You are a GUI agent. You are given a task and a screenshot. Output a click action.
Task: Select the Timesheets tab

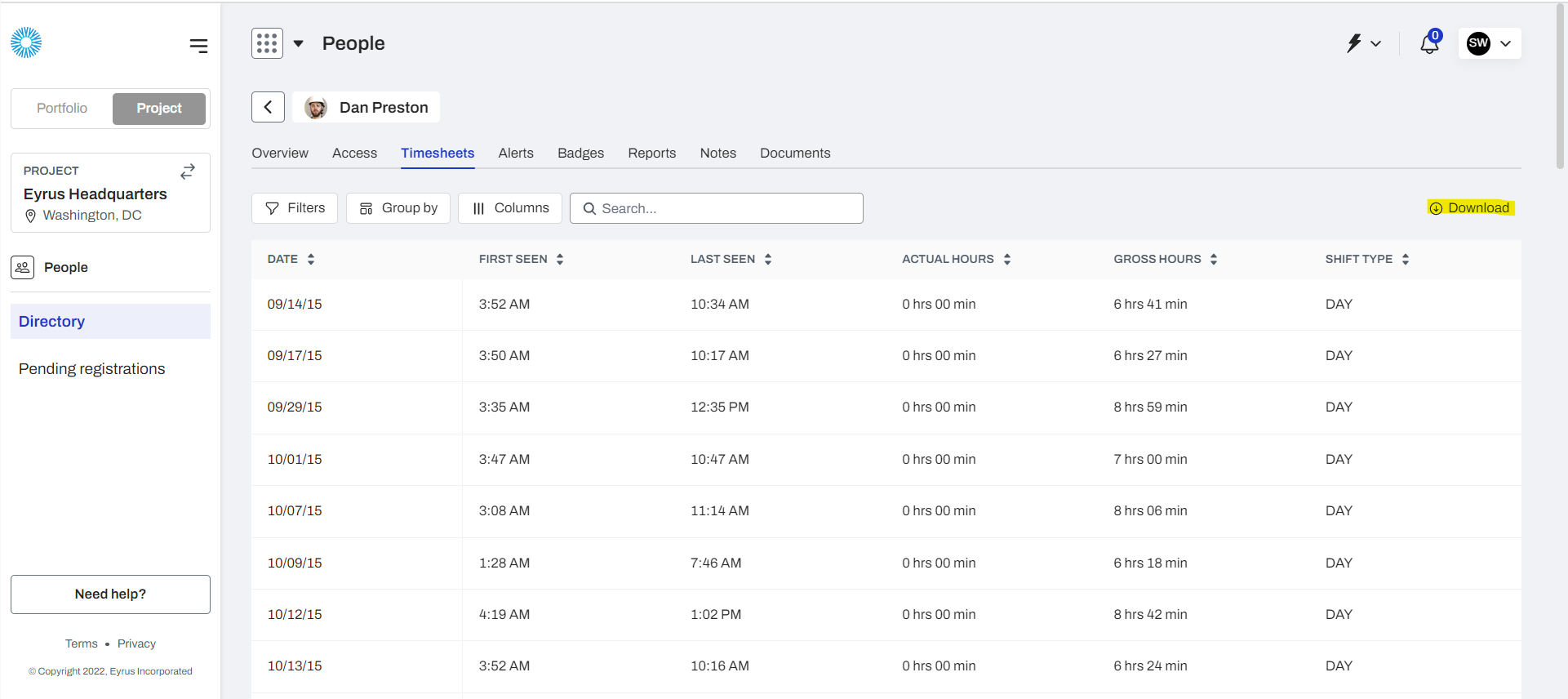point(438,153)
